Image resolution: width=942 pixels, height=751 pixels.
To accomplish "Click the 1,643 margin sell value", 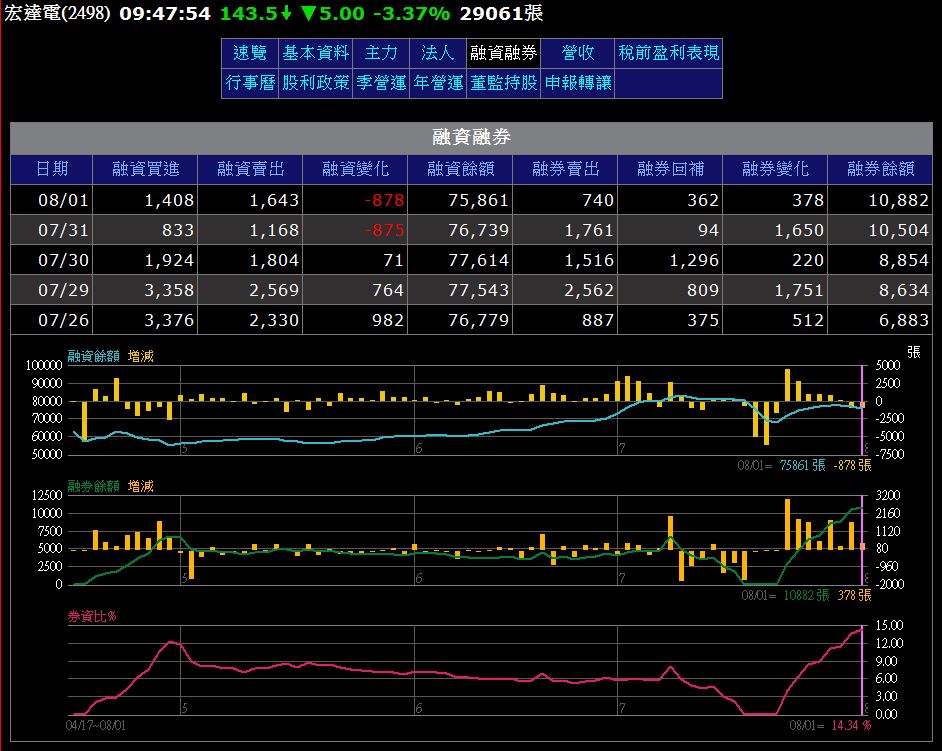I will click(x=275, y=200).
